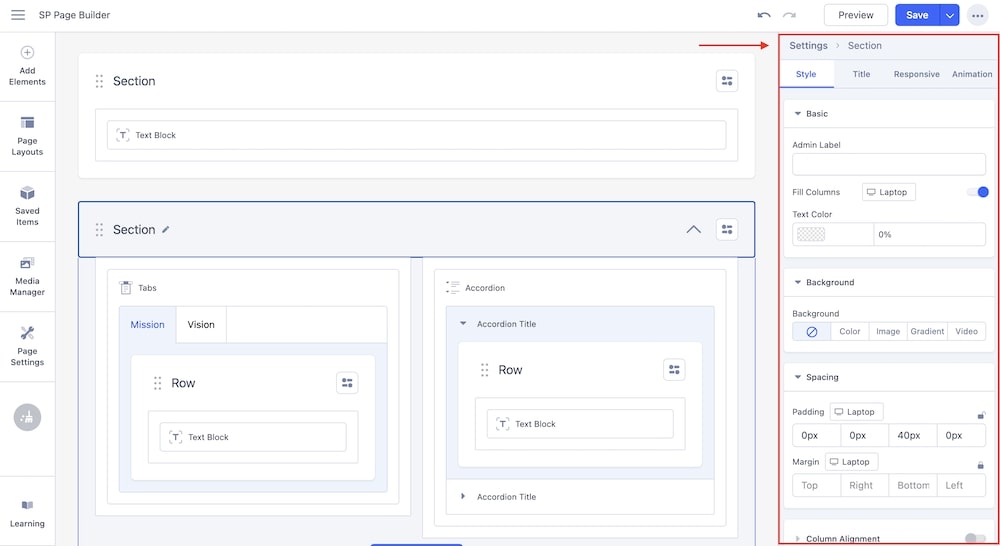Click pencil icon to rename Section

[x=166, y=230]
